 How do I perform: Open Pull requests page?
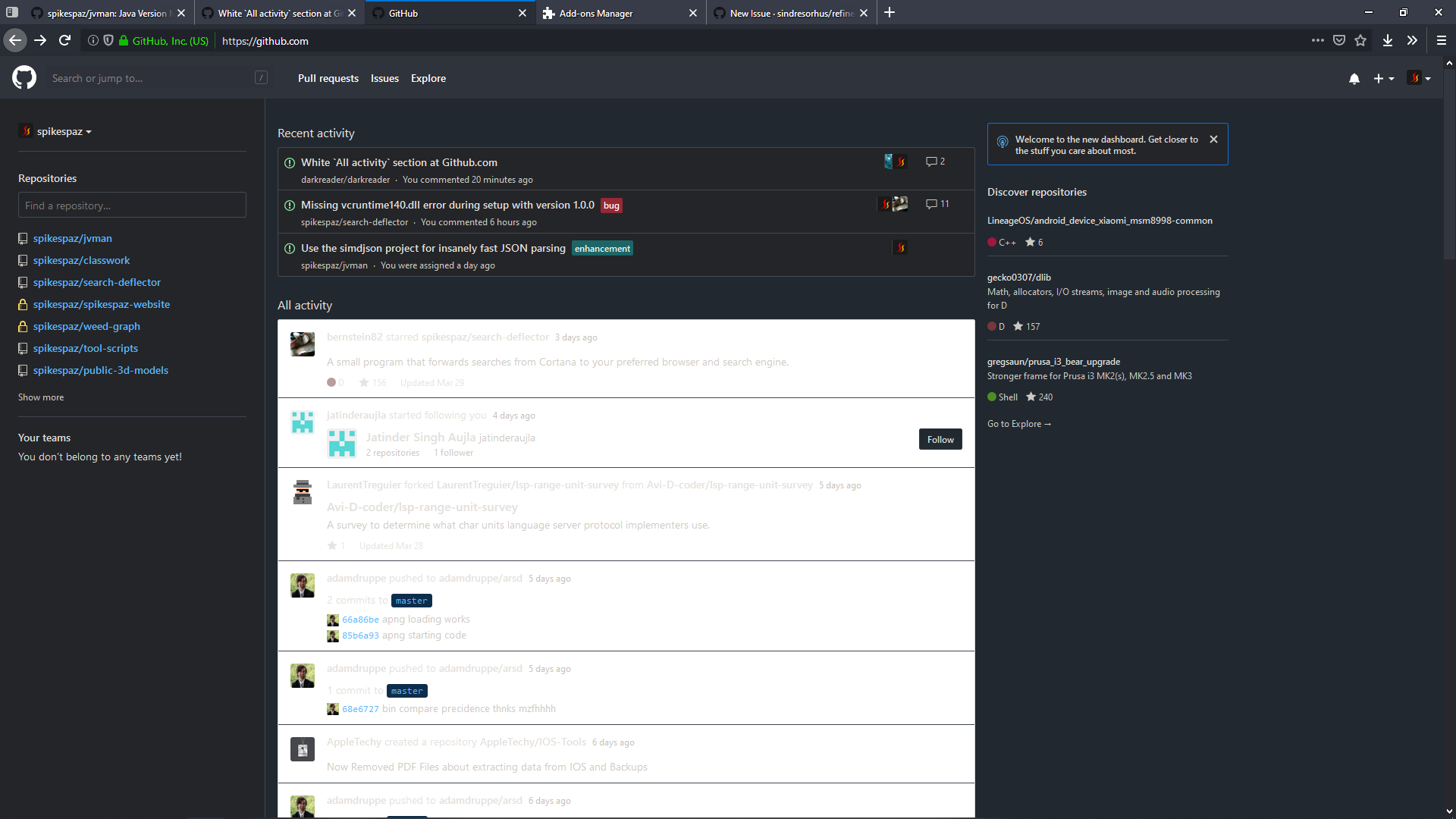point(328,78)
